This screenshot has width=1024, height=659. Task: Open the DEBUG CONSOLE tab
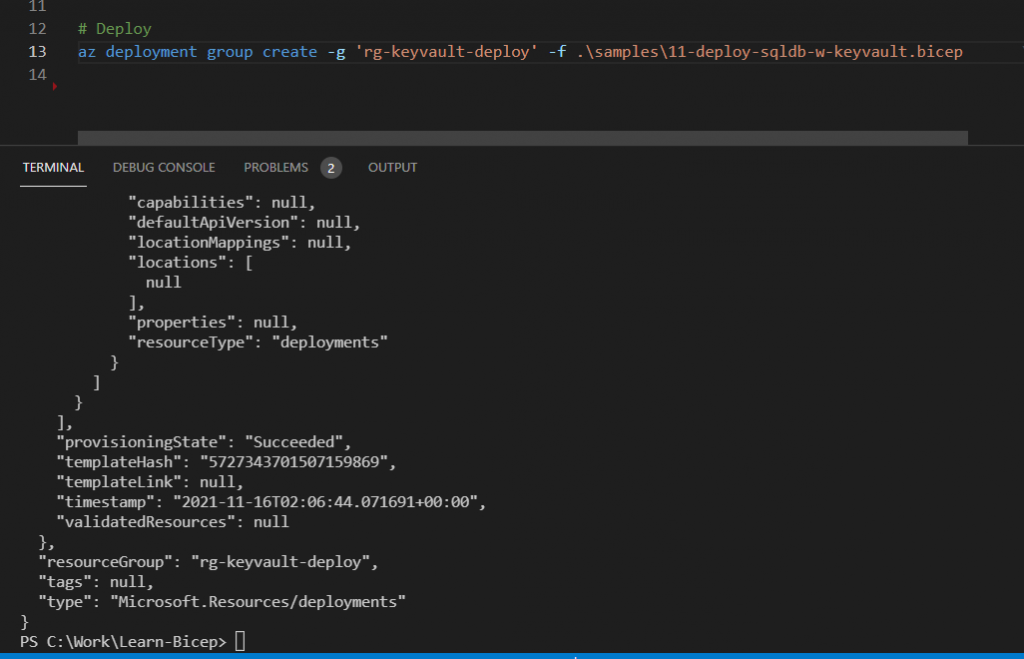coord(164,168)
